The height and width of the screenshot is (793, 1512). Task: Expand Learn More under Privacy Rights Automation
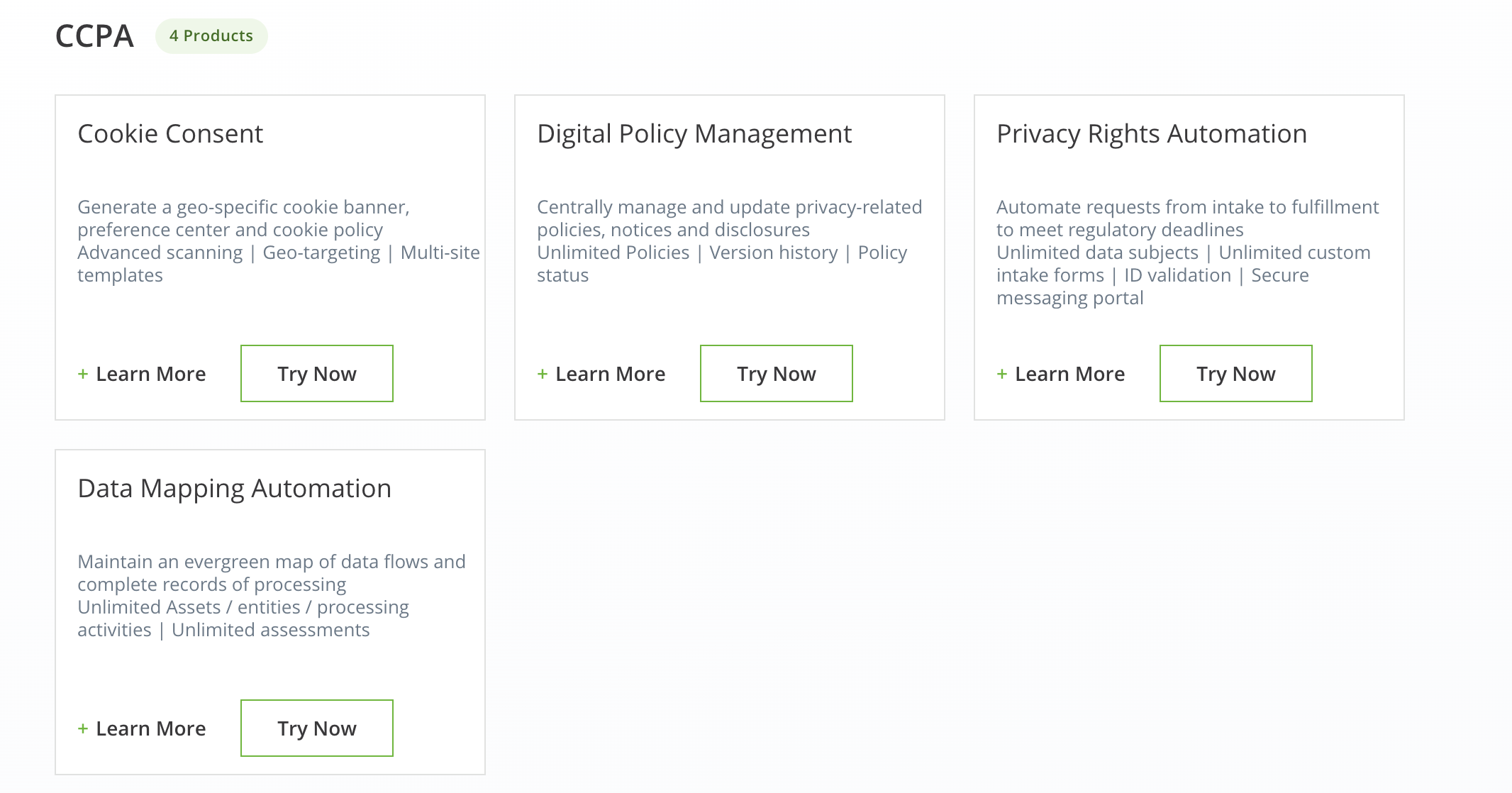1069,374
